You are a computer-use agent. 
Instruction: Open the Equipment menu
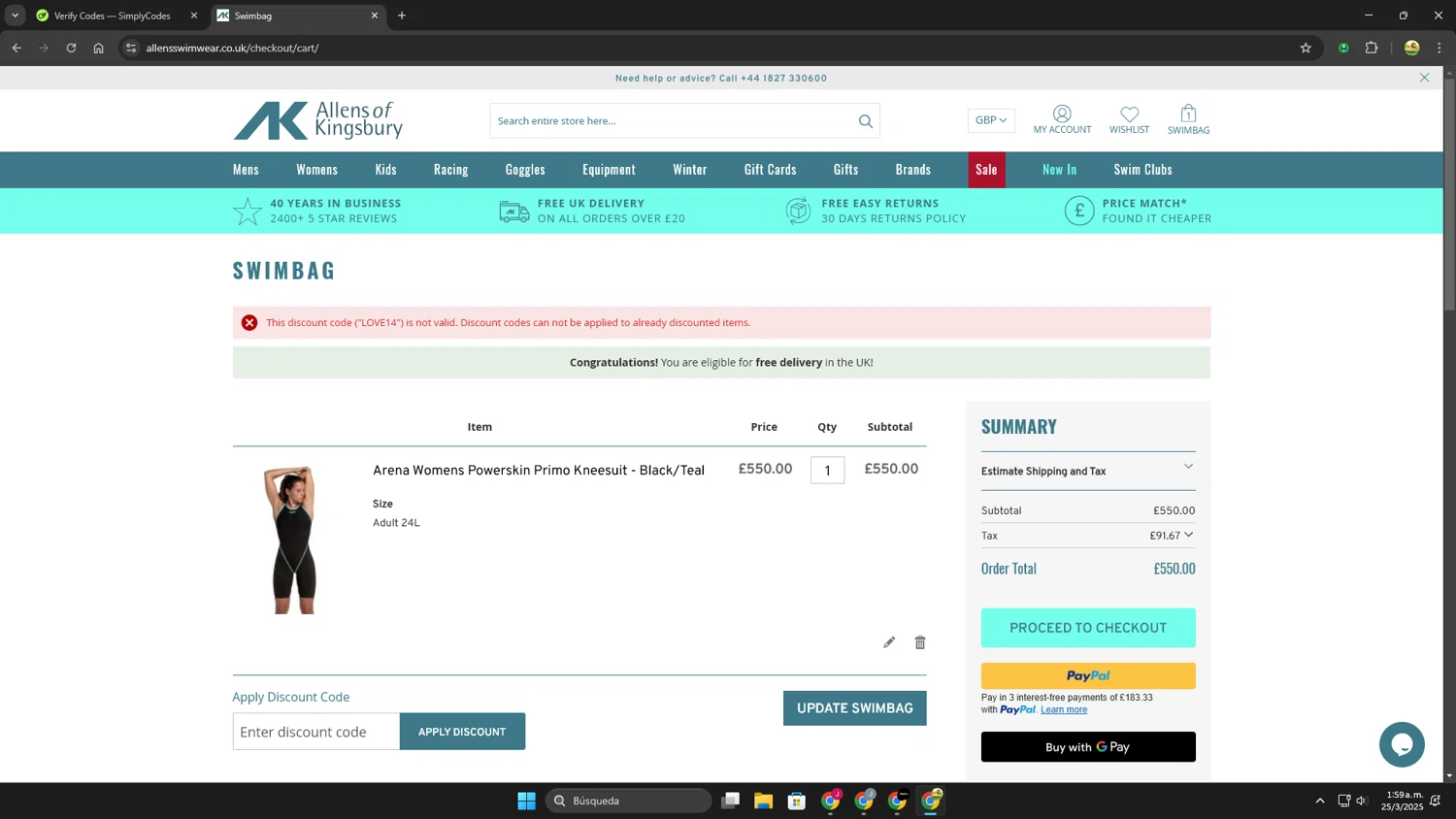pos(609,170)
